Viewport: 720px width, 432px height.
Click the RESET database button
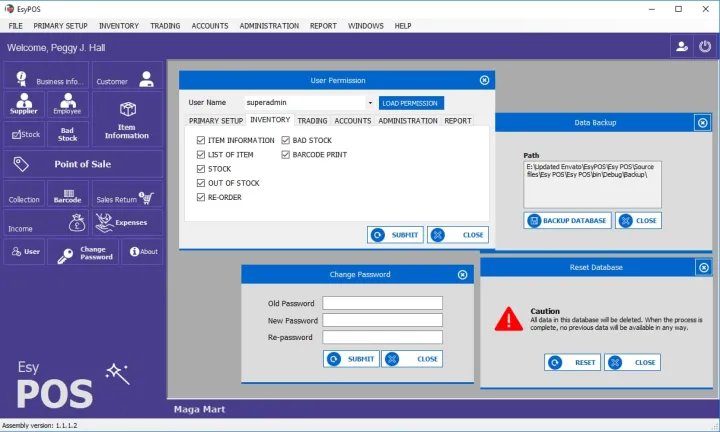click(572, 363)
